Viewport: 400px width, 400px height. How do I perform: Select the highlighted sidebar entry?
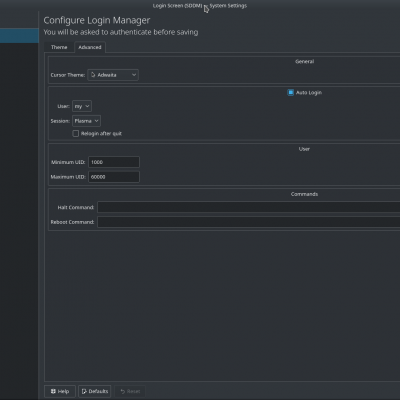pos(19,36)
